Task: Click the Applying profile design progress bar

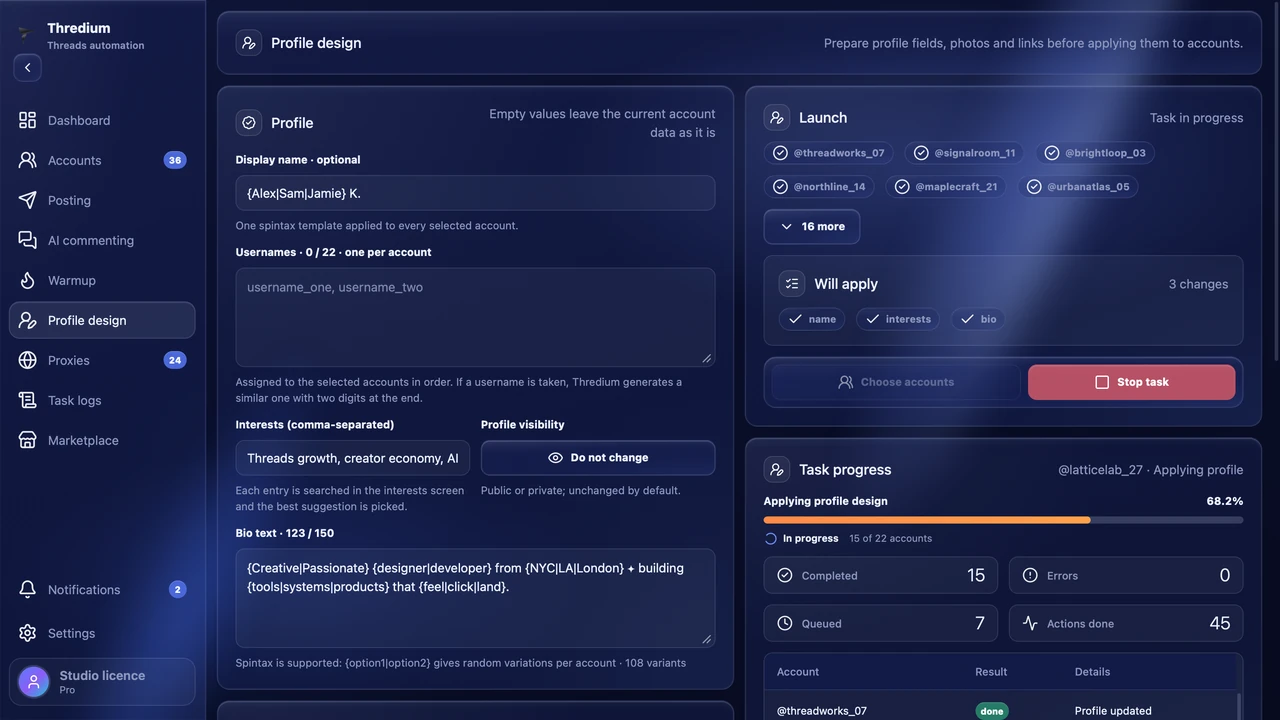Action: click(x=1003, y=520)
